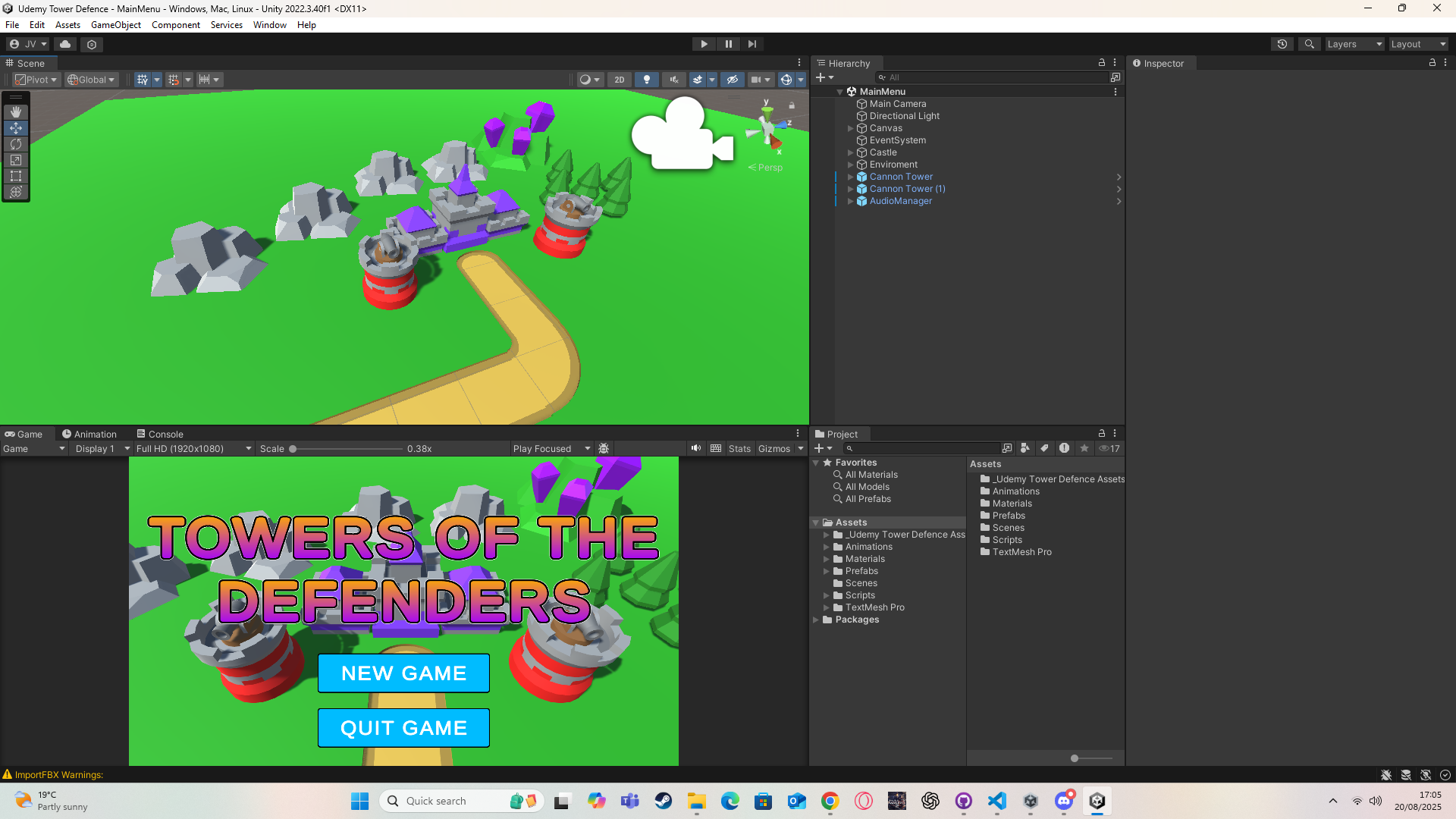Select the Rotate tool
Image resolution: width=1456 pixels, height=819 pixels.
(16, 144)
